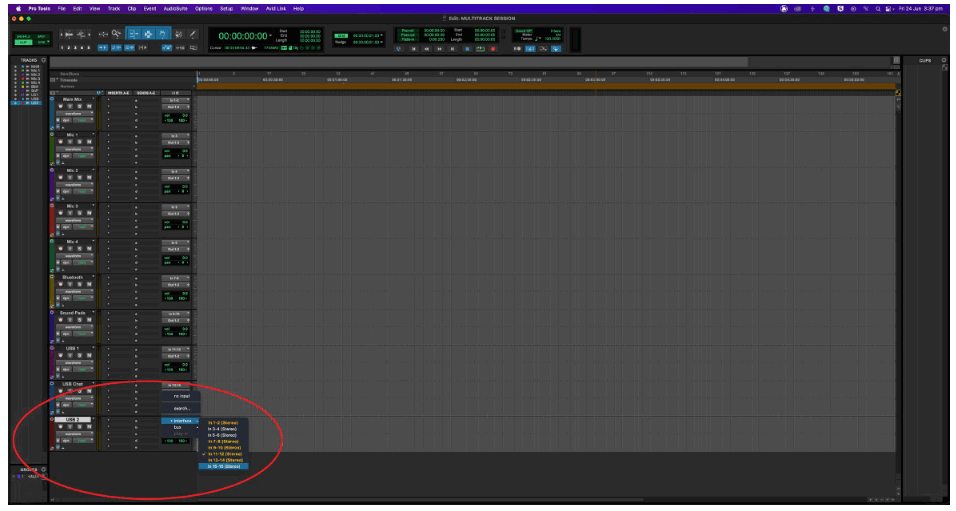Open the Tracks list popup menu icon
Screen dimensions: 956x511
[x=43, y=60]
